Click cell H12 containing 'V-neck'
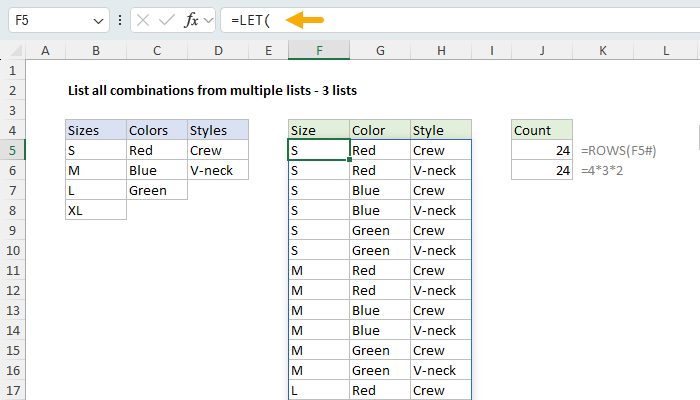The width and height of the screenshot is (700, 400). [x=441, y=291]
